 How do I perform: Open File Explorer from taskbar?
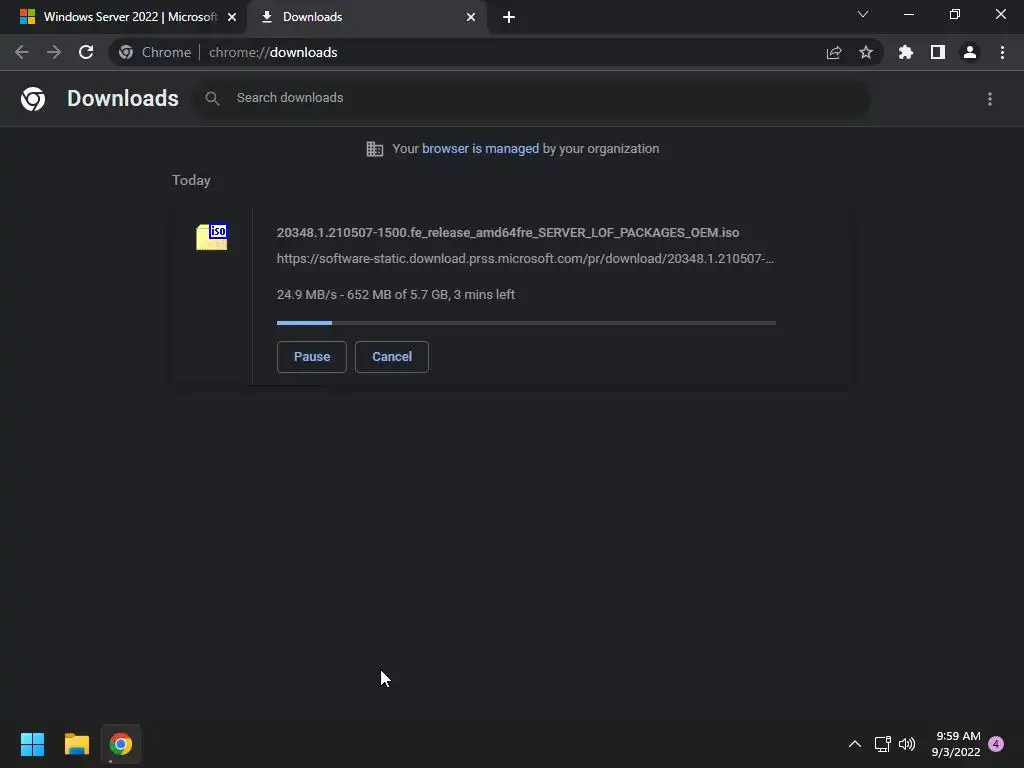[76, 744]
